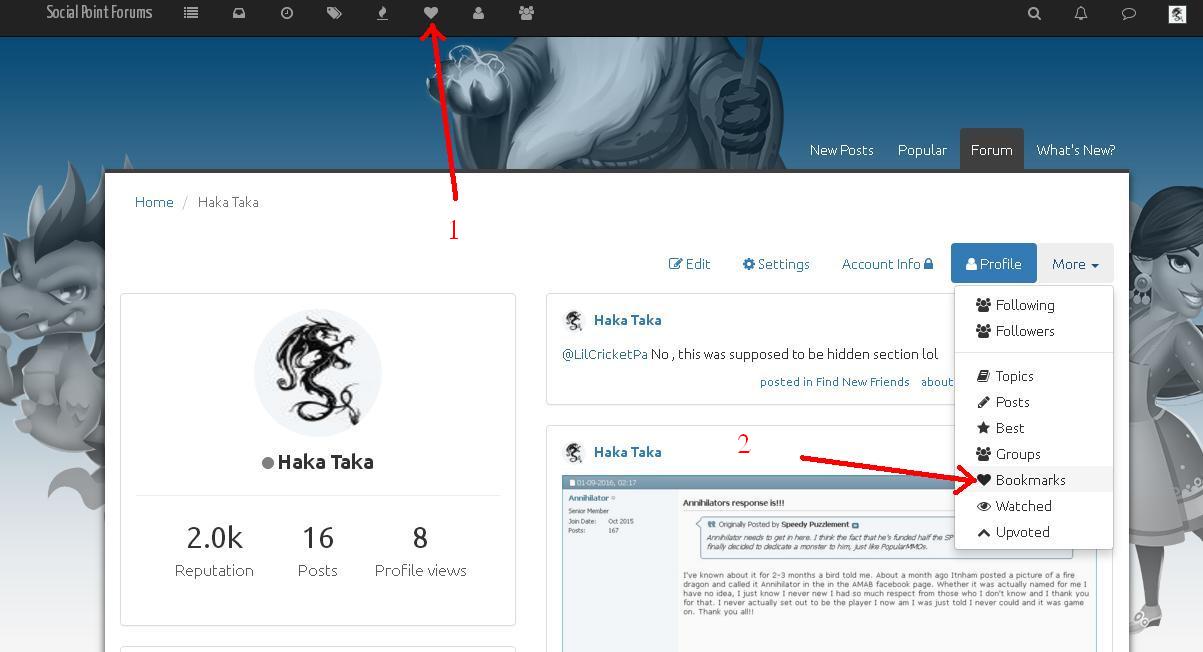This screenshot has height=652, width=1203.
Task: Open profile Settings link
Action: pos(776,264)
